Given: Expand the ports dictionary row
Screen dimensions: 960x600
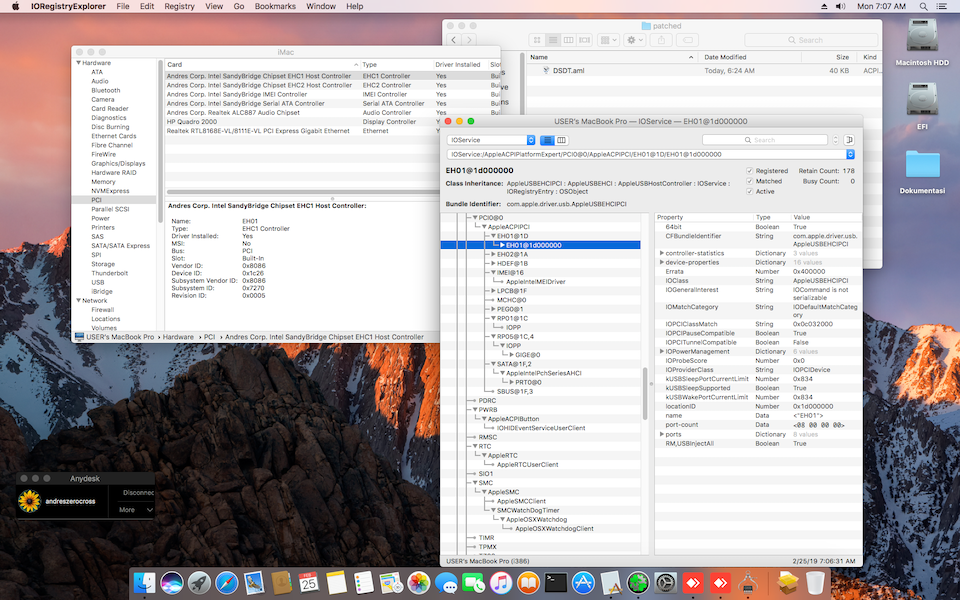Looking at the screenshot, I should pyautogui.click(x=661, y=434).
